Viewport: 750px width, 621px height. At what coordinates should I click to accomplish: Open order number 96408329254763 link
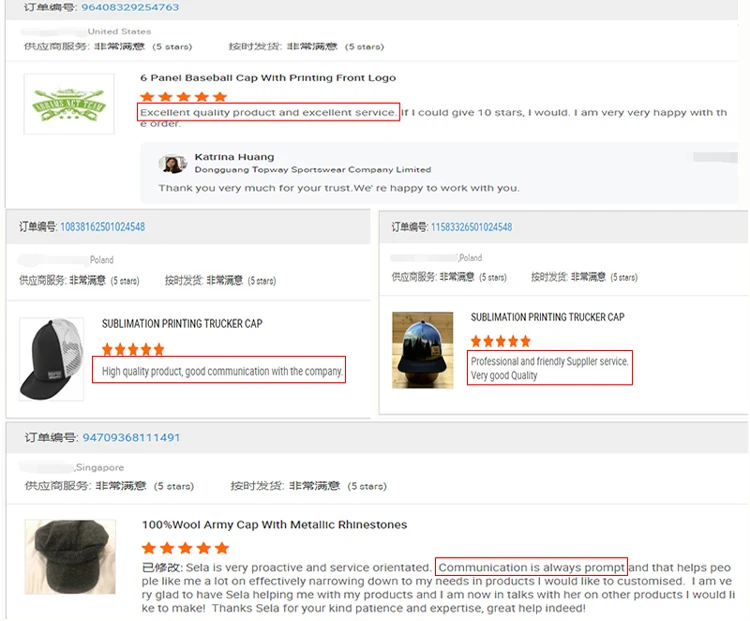tap(130, 7)
